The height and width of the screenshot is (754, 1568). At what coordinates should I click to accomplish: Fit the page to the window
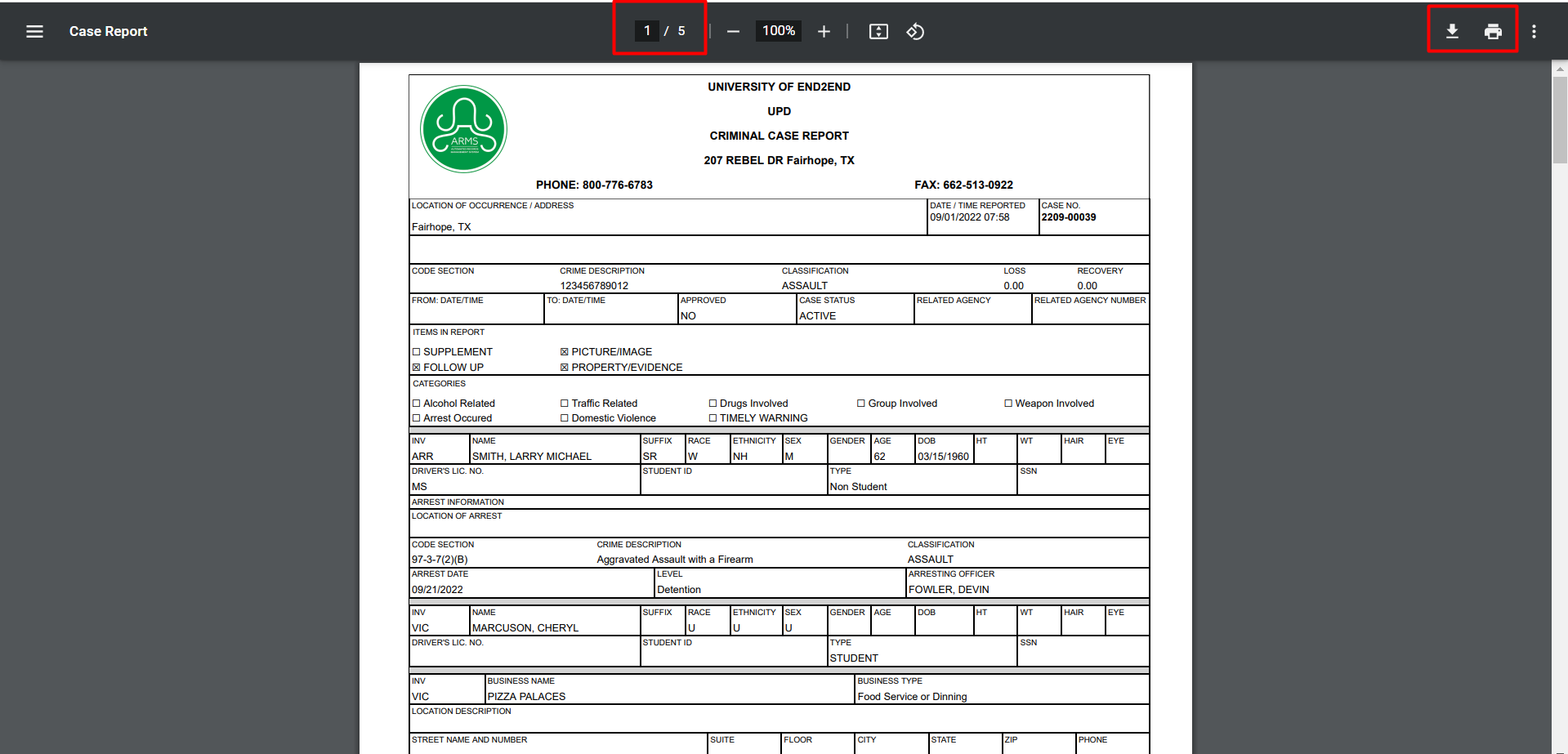[x=878, y=31]
